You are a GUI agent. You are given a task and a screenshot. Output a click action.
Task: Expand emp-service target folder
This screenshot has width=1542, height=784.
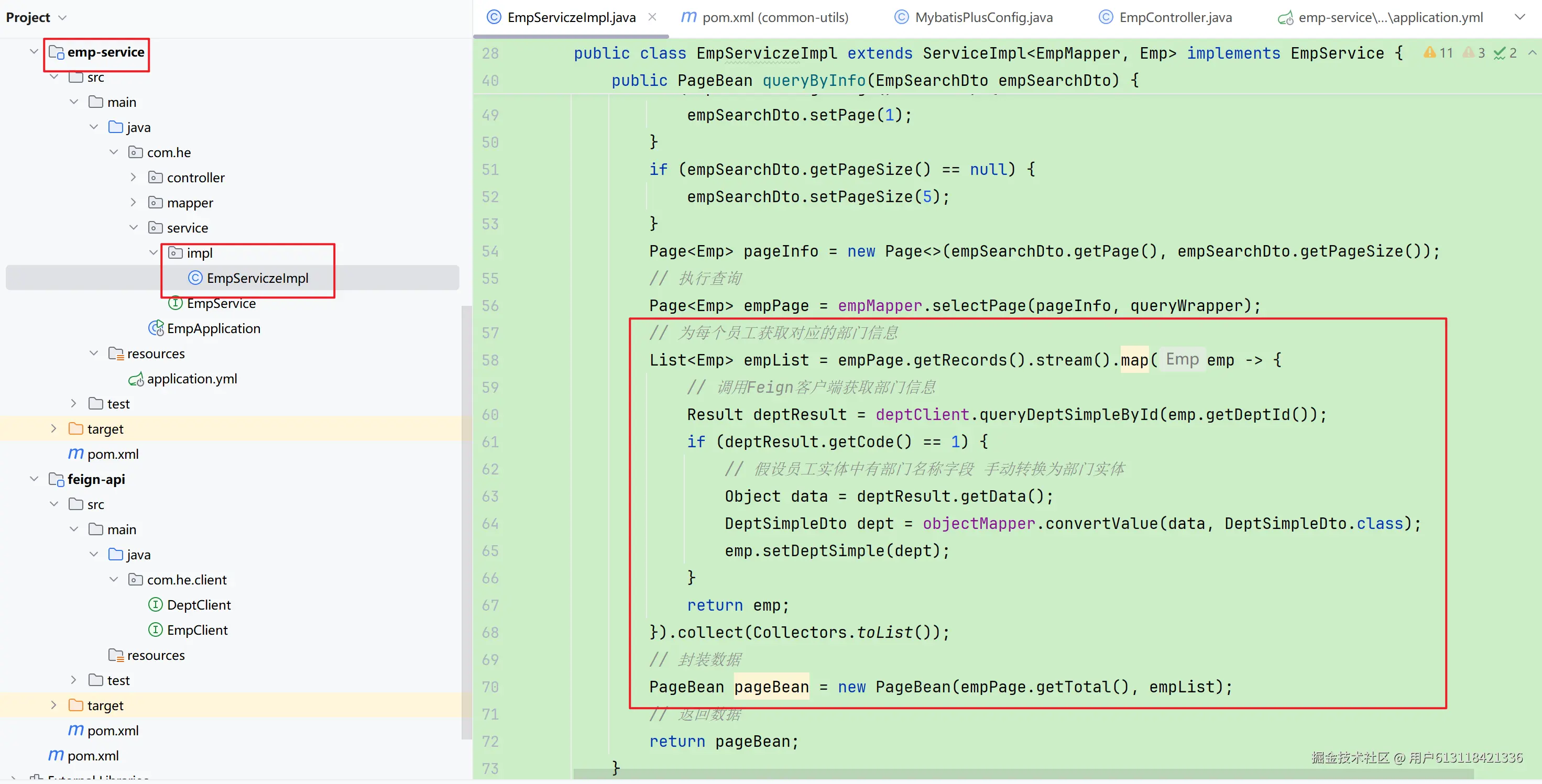click(54, 428)
